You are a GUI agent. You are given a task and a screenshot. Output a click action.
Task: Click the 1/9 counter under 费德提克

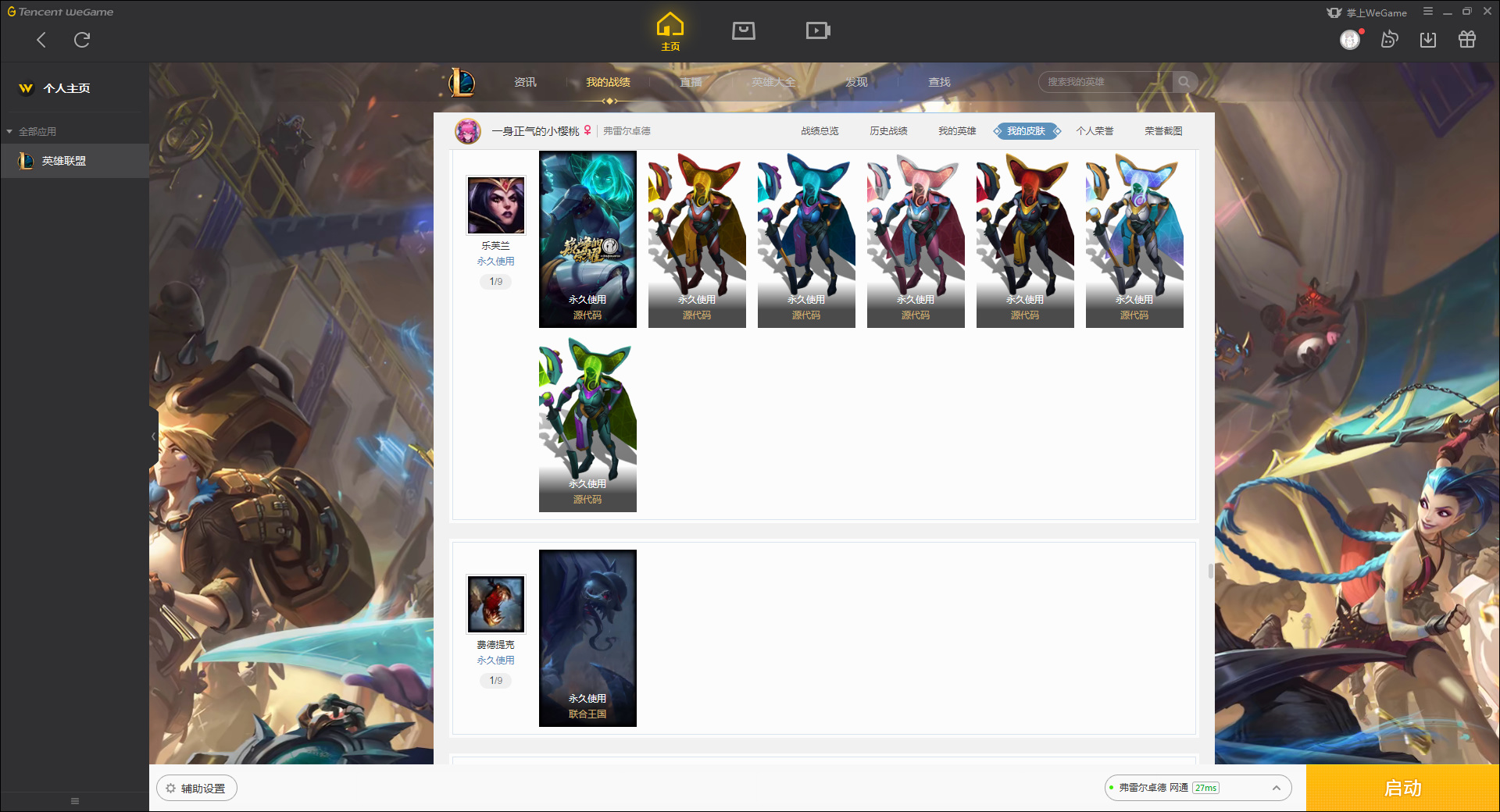click(496, 681)
